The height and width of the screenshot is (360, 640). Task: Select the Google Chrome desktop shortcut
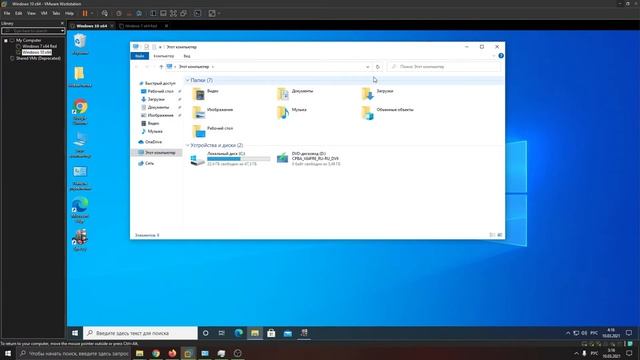pos(80,111)
